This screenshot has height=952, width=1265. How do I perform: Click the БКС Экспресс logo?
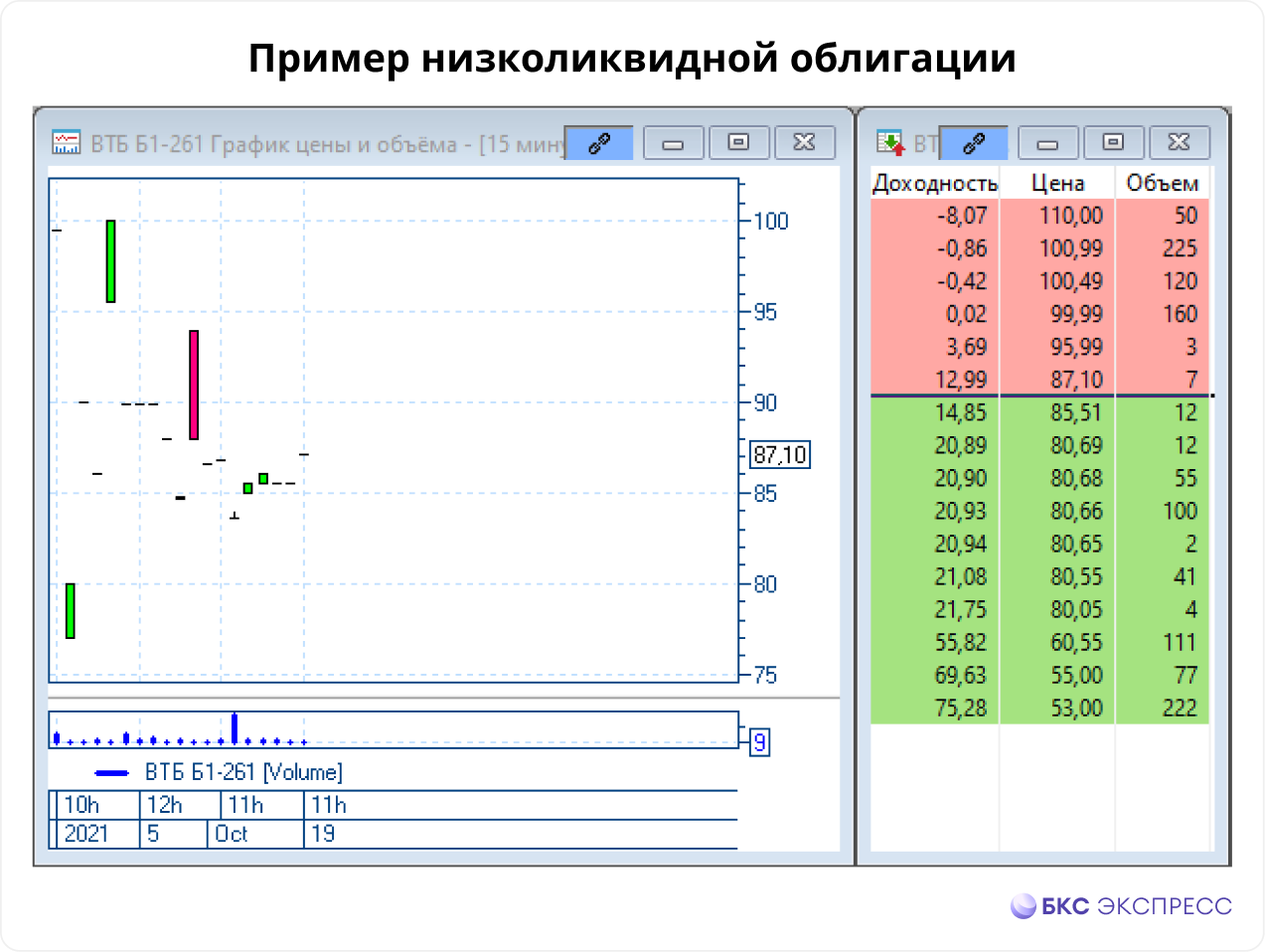(x=1121, y=905)
